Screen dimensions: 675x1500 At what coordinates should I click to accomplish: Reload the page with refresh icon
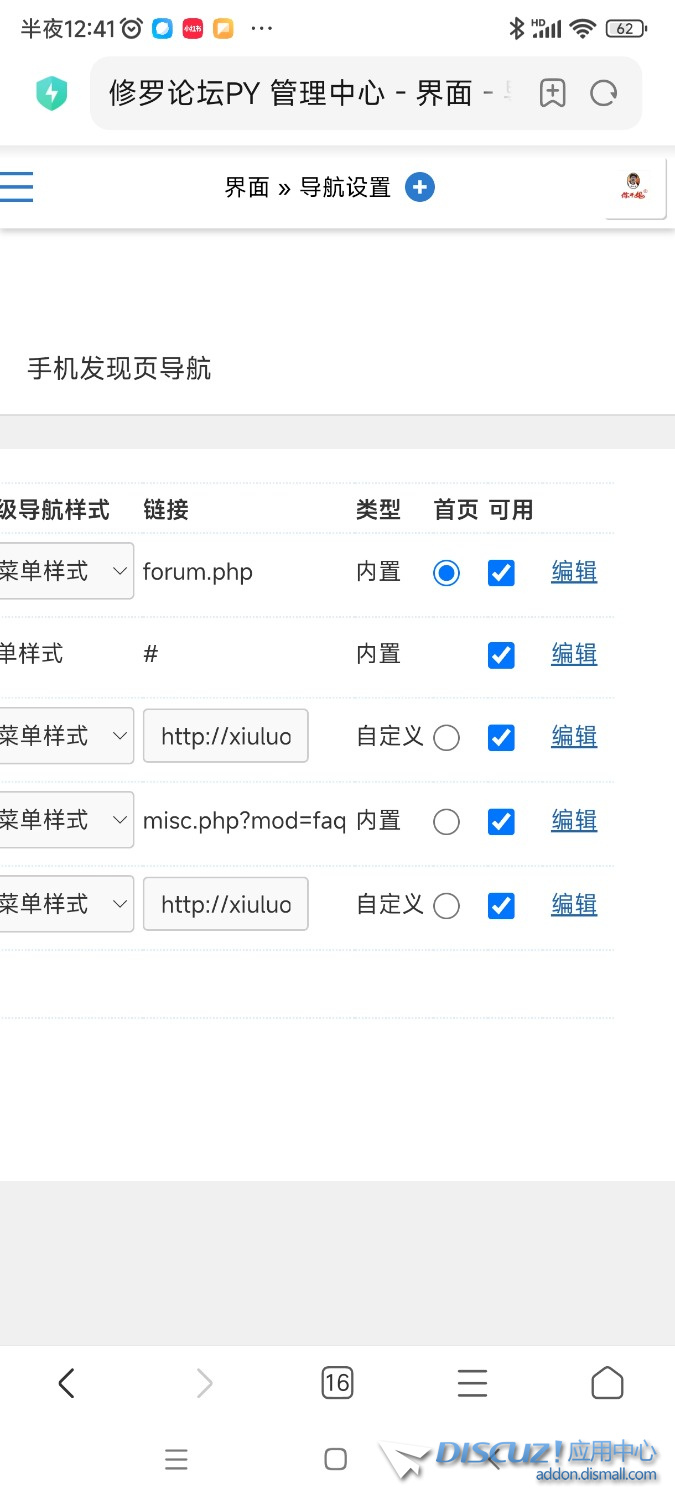603,93
